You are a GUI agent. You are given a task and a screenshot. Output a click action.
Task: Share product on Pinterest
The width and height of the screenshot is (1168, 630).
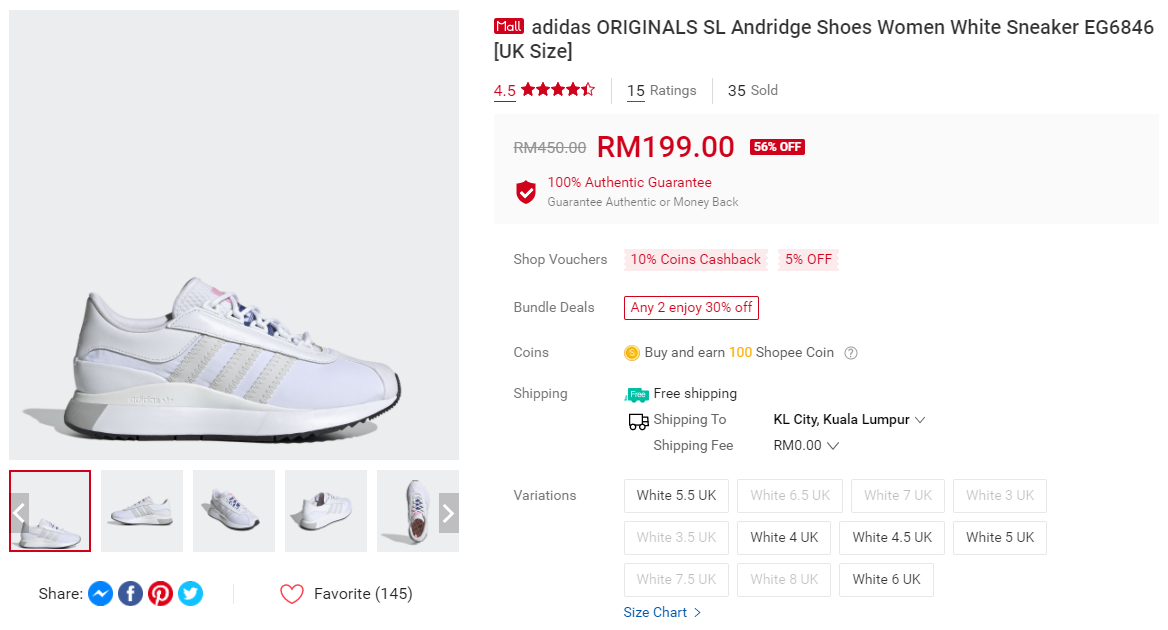pos(160,594)
